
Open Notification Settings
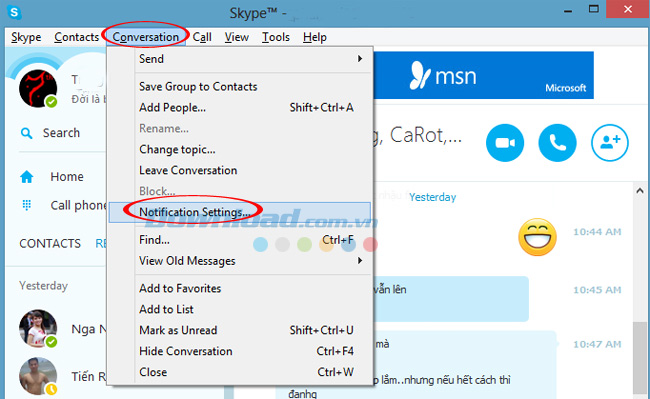pos(240,212)
